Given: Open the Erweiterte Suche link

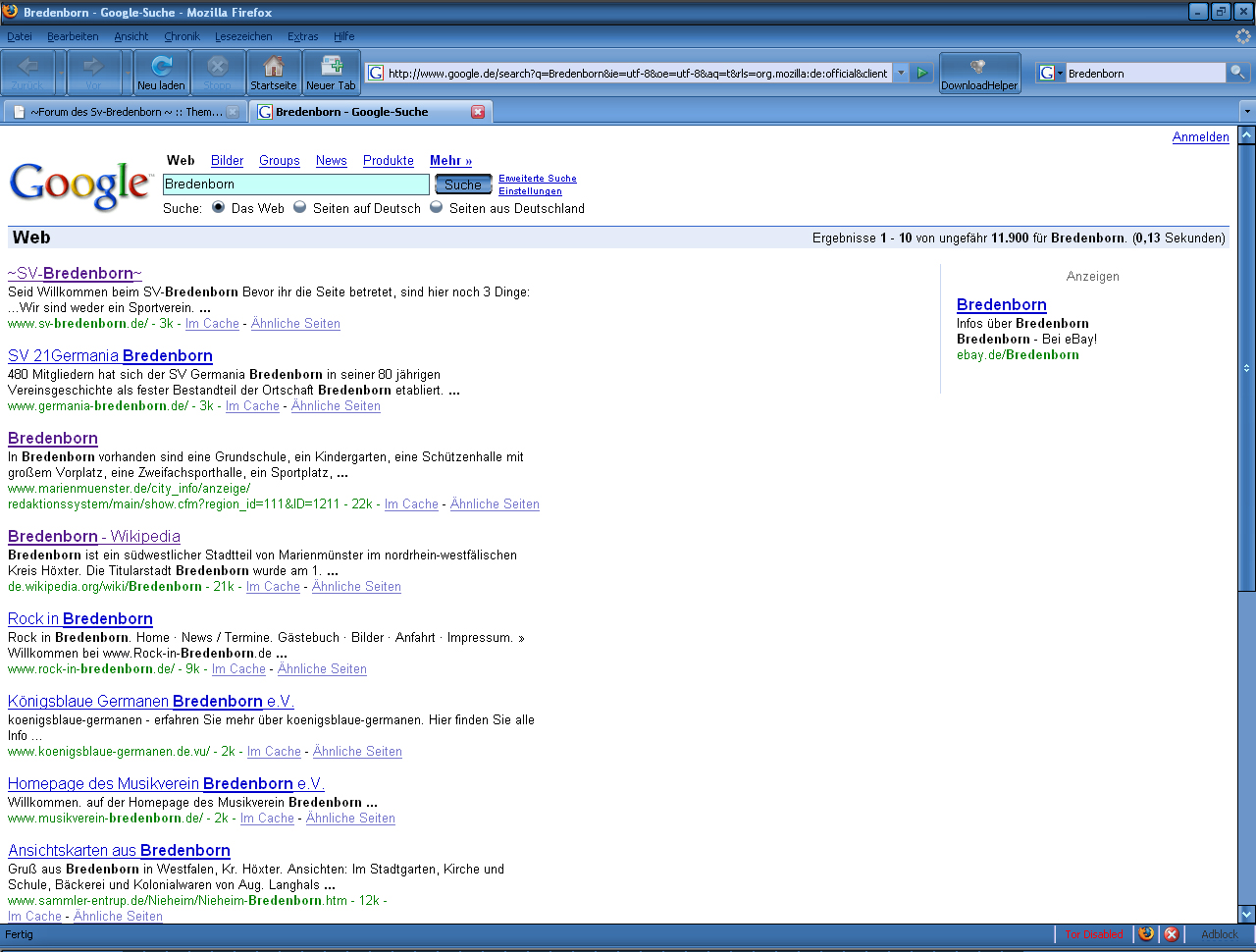Looking at the screenshot, I should coord(538,179).
